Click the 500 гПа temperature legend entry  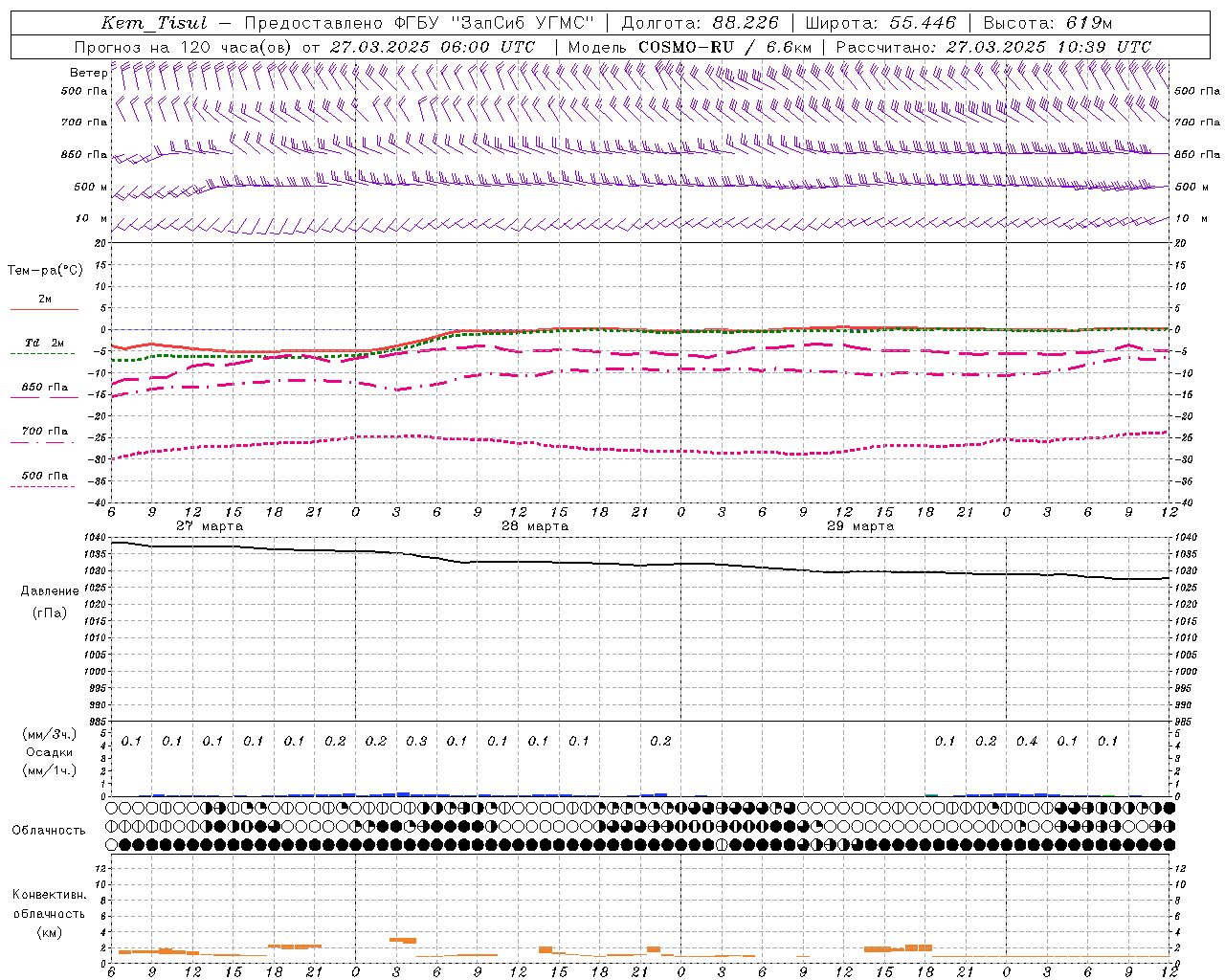pos(44,476)
